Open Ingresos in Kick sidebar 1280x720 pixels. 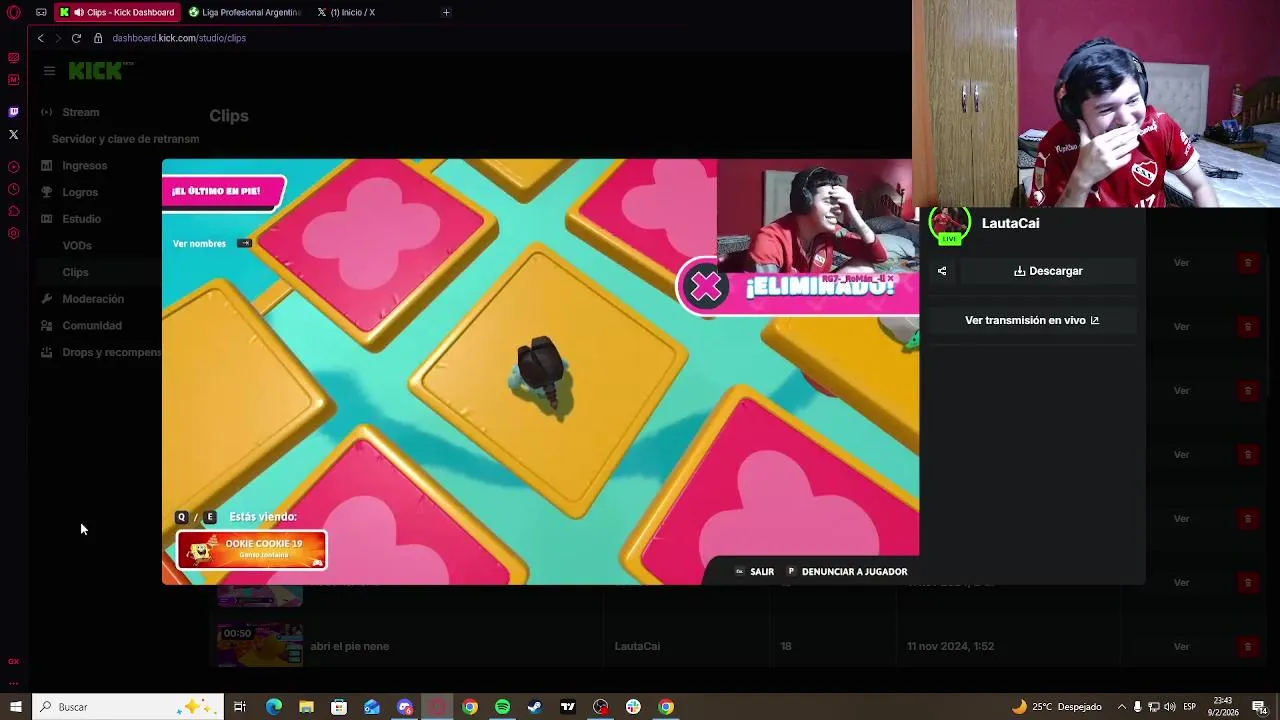(84, 166)
